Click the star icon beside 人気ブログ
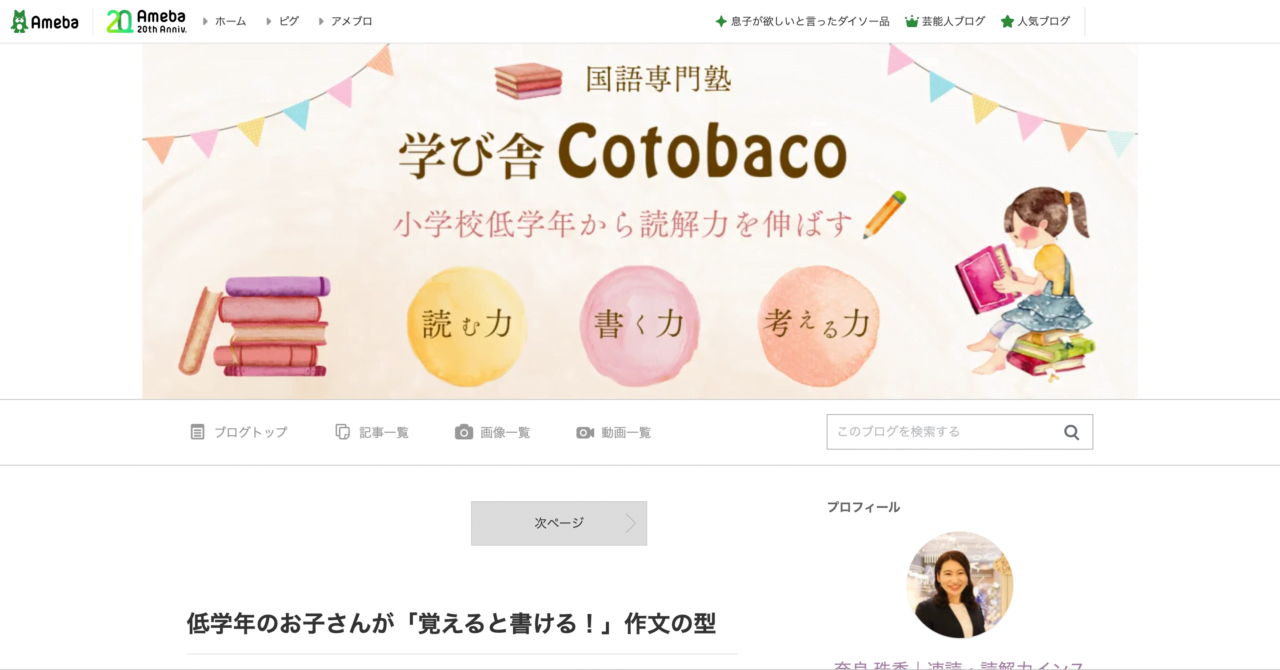Image resolution: width=1280 pixels, height=670 pixels. [x=1007, y=21]
